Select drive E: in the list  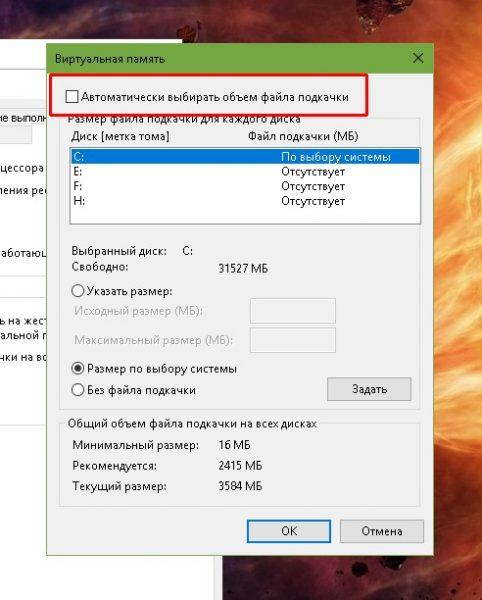(245, 171)
